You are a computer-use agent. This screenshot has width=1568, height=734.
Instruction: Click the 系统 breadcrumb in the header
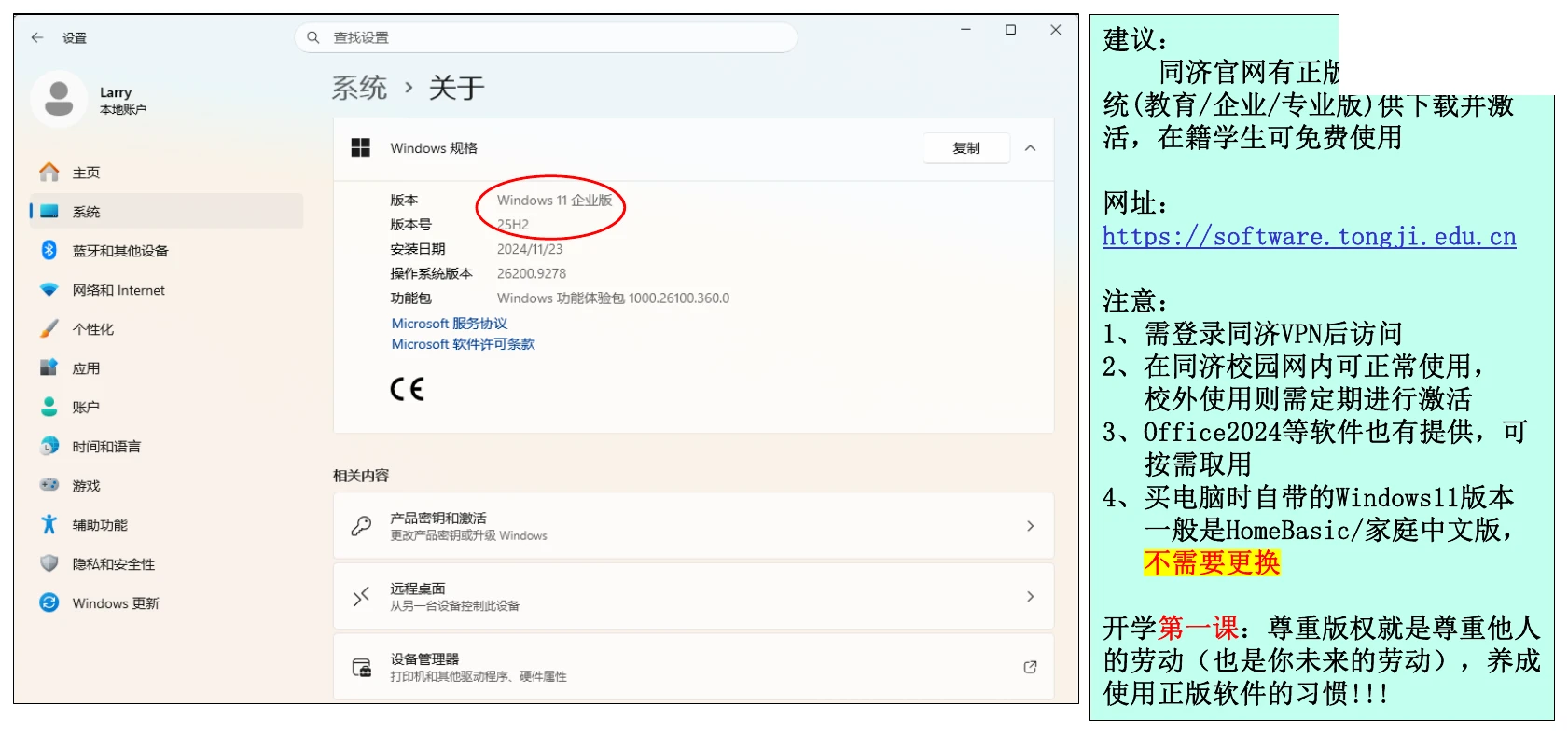click(359, 88)
